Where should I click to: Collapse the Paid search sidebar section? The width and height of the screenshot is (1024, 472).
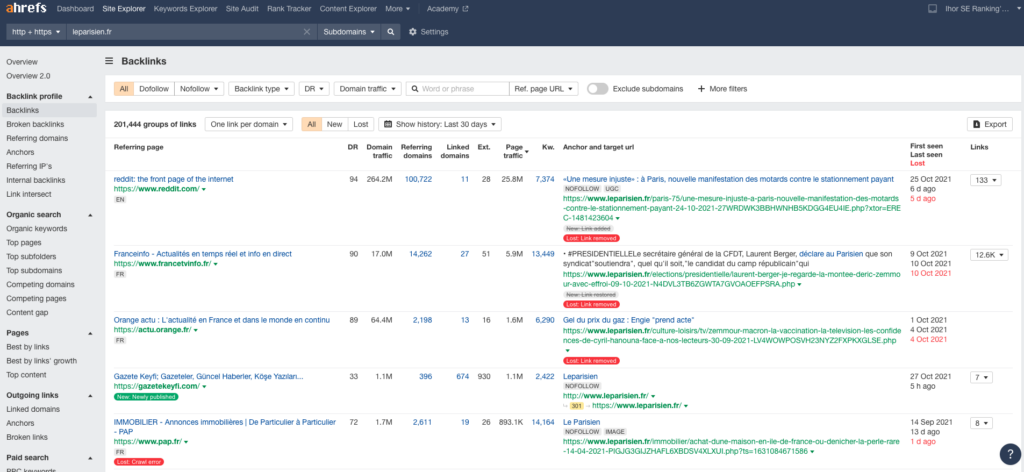coord(90,458)
